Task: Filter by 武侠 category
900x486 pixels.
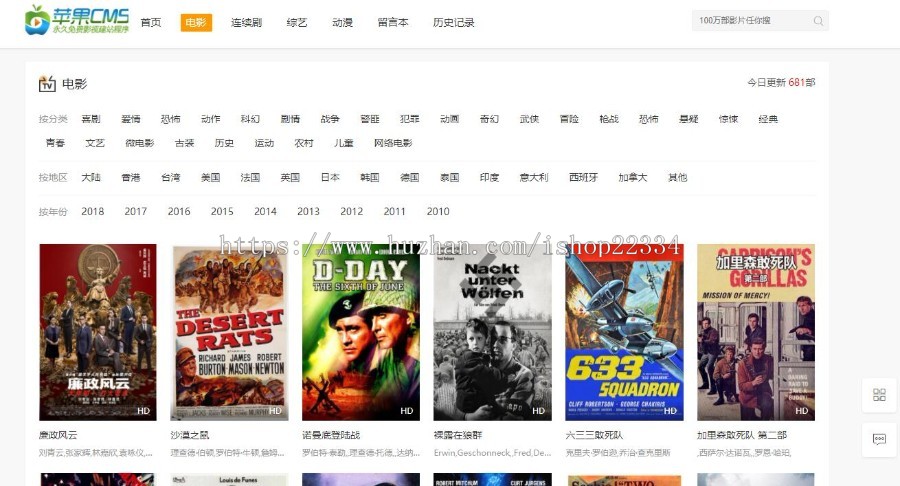Action: (x=529, y=119)
